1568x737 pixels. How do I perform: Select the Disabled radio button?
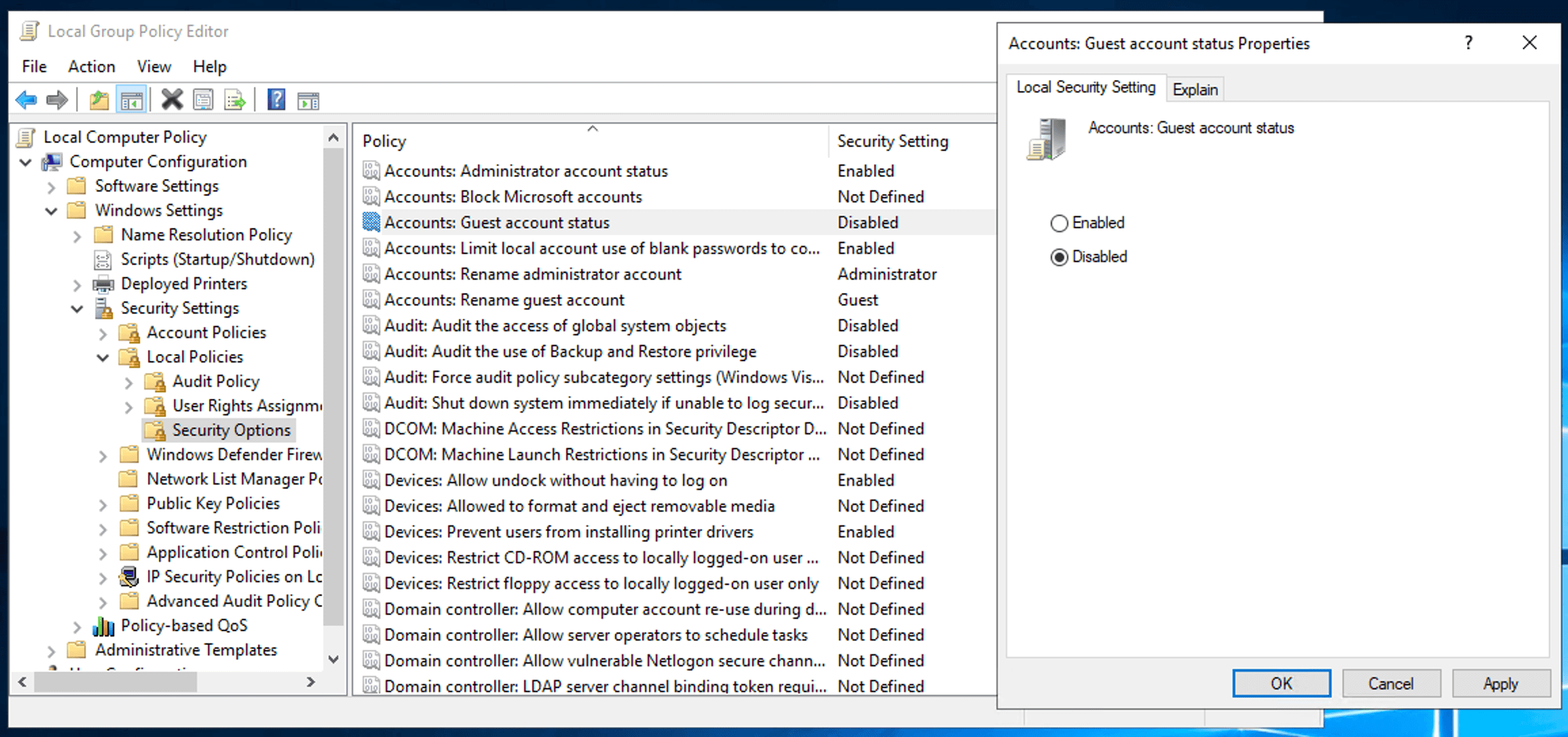coord(1059,257)
